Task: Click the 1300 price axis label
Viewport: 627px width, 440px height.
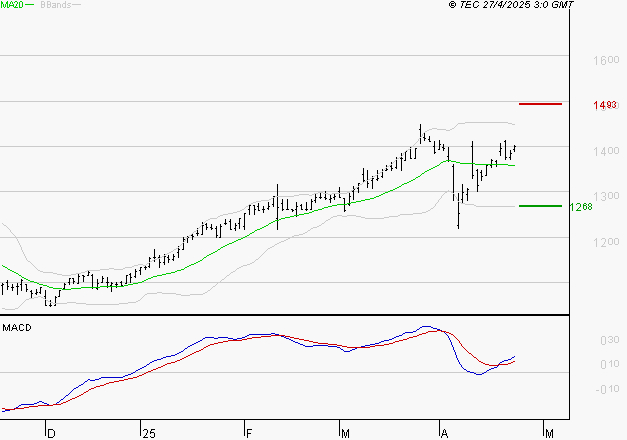Action: (x=606, y=196)
